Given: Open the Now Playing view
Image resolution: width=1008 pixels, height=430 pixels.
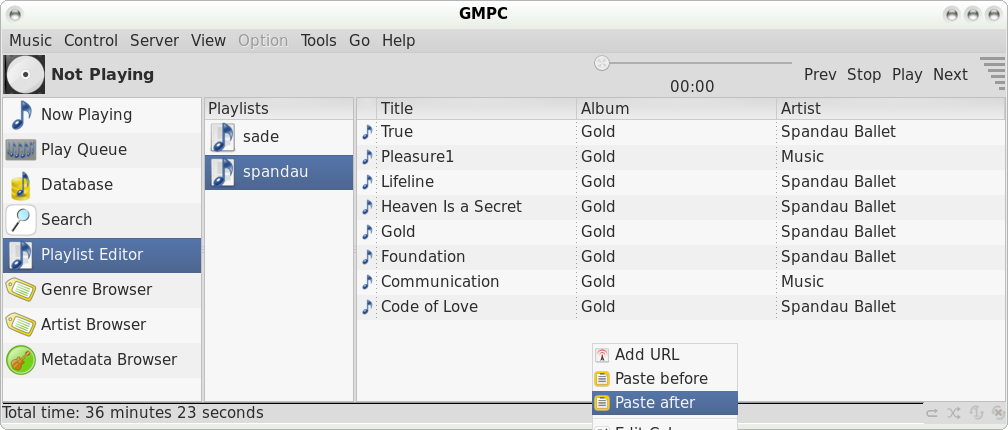Looking at the screenshot, I should tap(86, 115).
